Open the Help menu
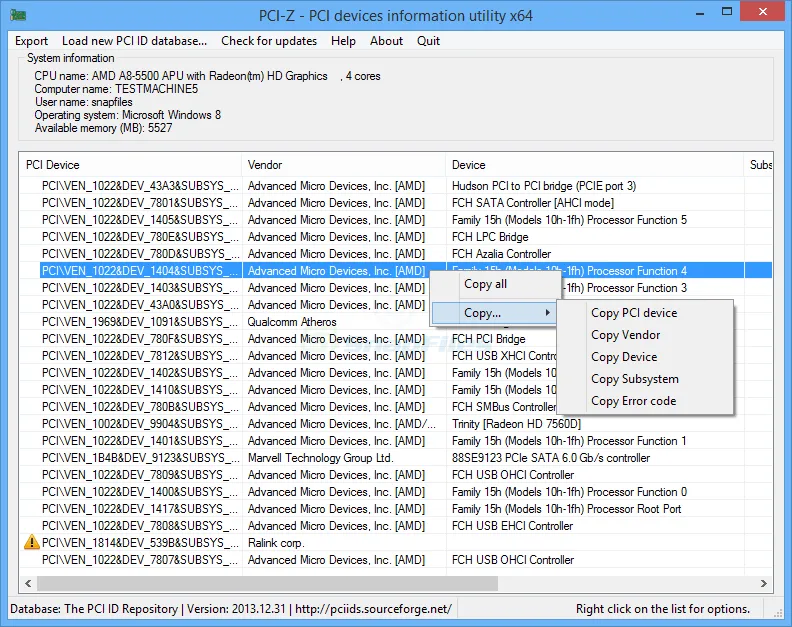The image size is (792, 627). click(343, 41)
